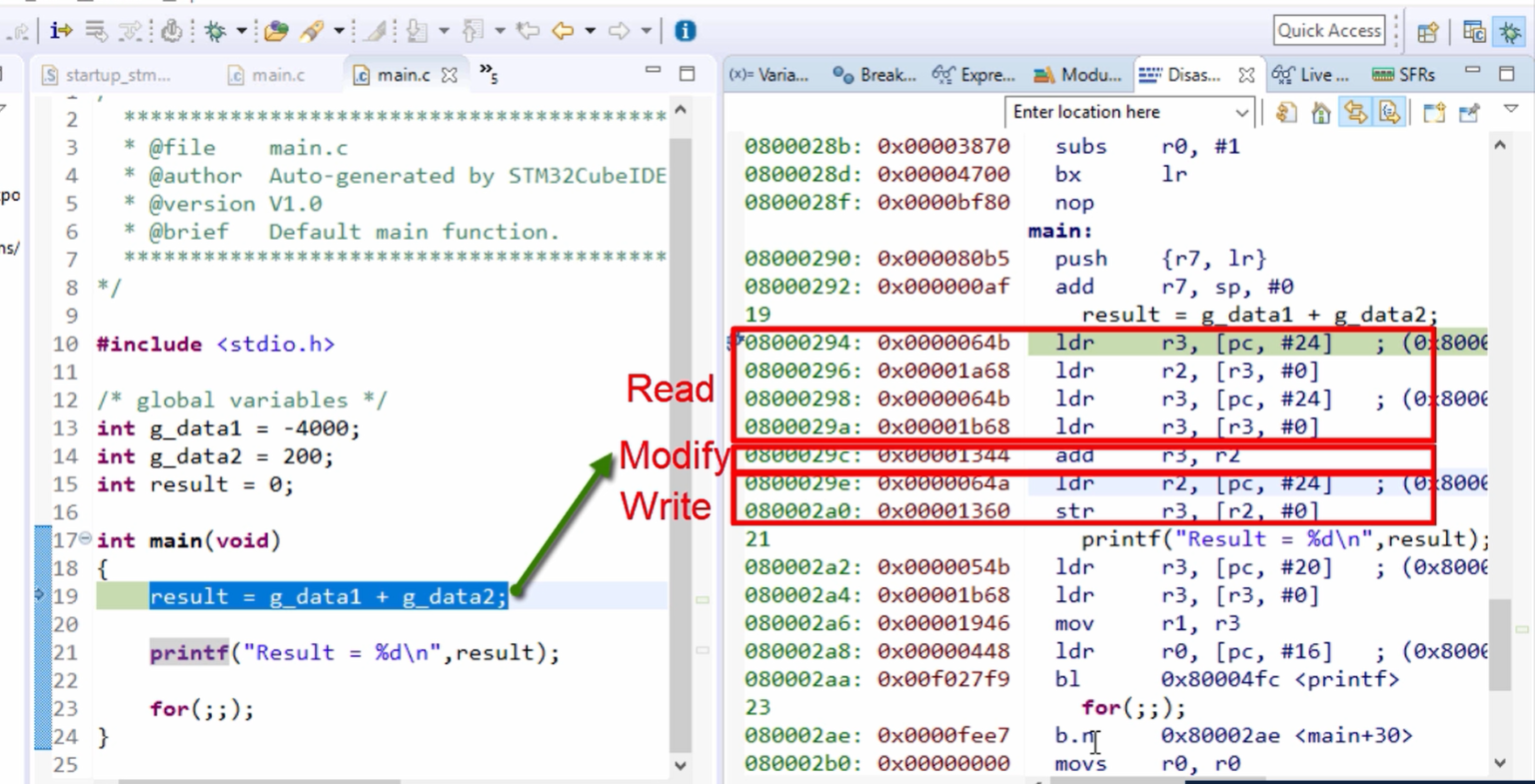This screenshot has height=784, width=1535.
Task: Open back navigation history dropdown
Action: (x=590, y=31)
